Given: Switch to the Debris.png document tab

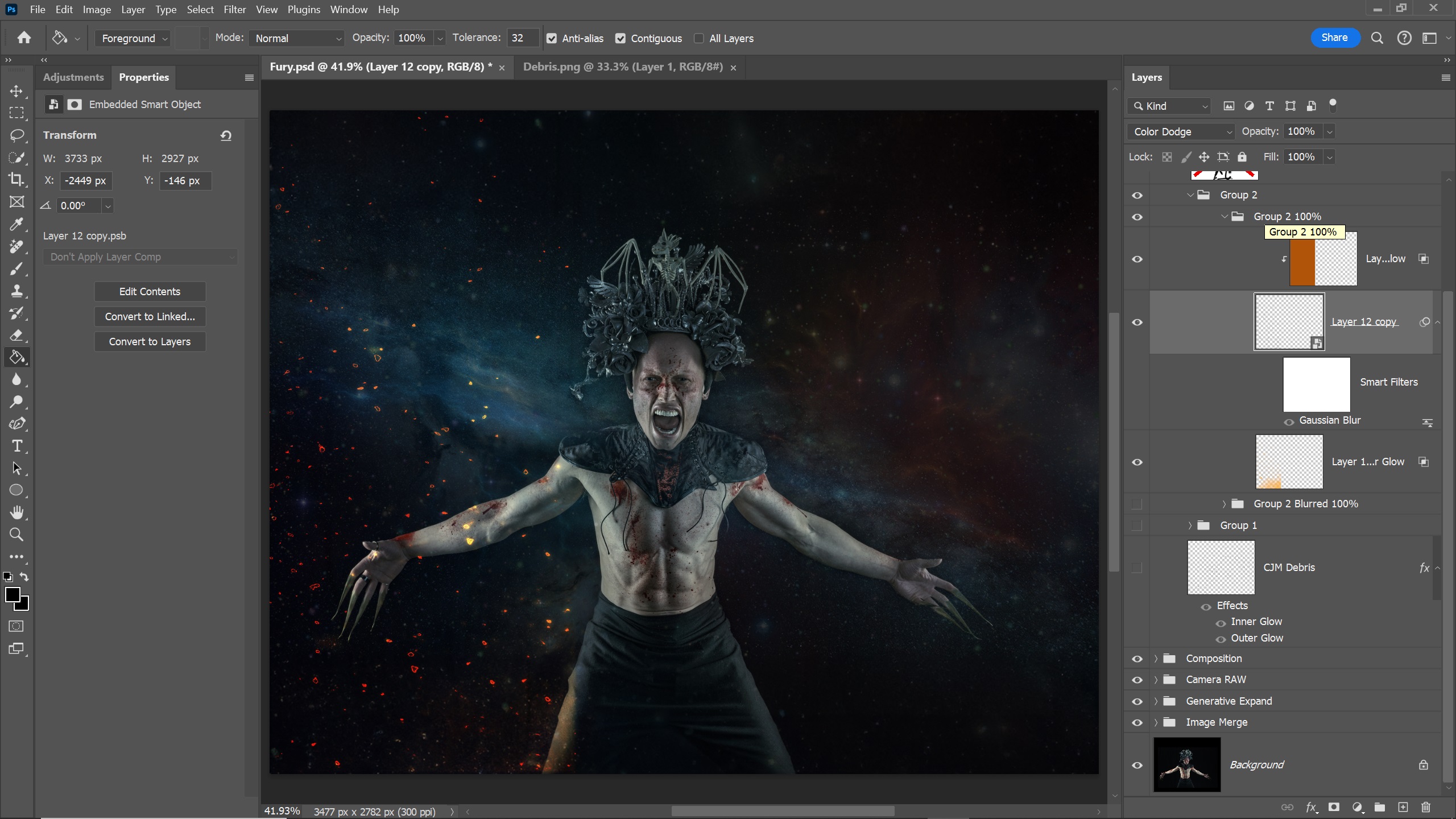Looking at the screenshot, I should pyautogui.click(x=623, y=67).
